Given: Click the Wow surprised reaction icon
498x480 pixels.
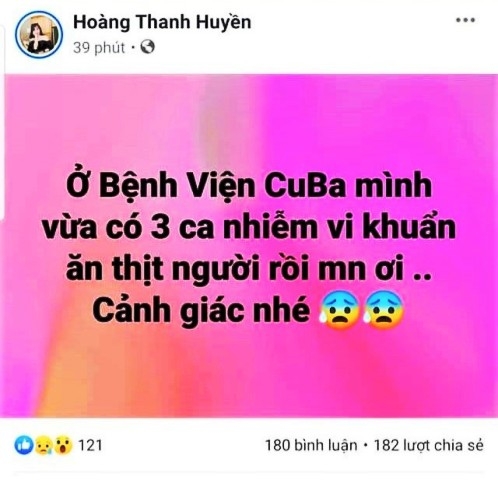Looking at the screenshot, I should (x=63, y=446).
